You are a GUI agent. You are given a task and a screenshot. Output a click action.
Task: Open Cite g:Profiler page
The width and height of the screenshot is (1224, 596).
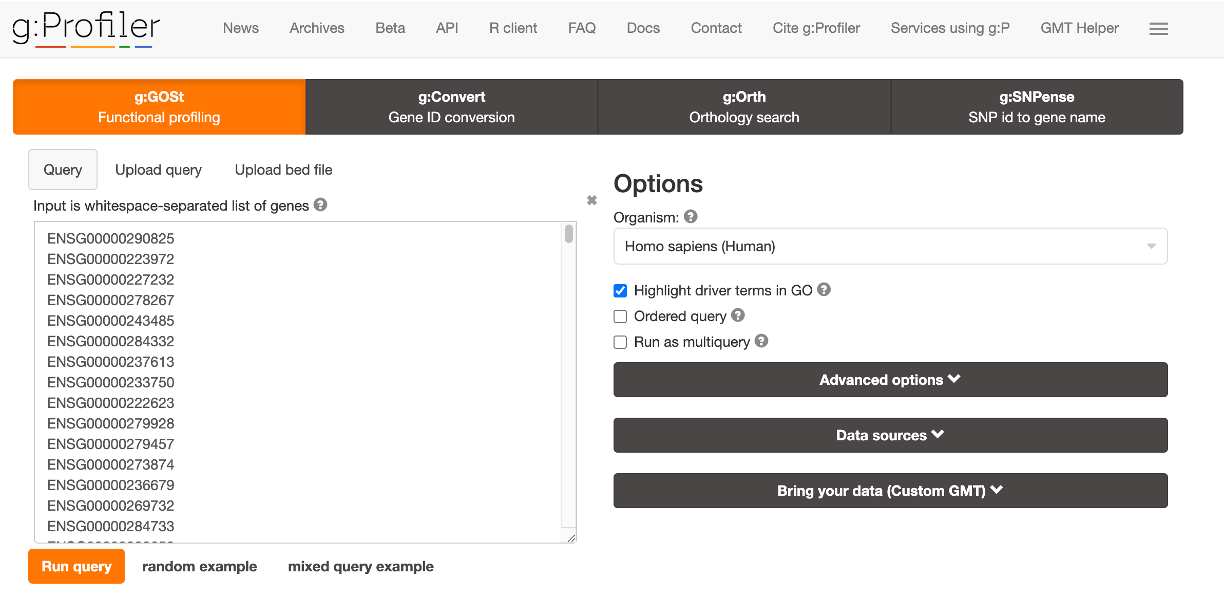[816, 28]
